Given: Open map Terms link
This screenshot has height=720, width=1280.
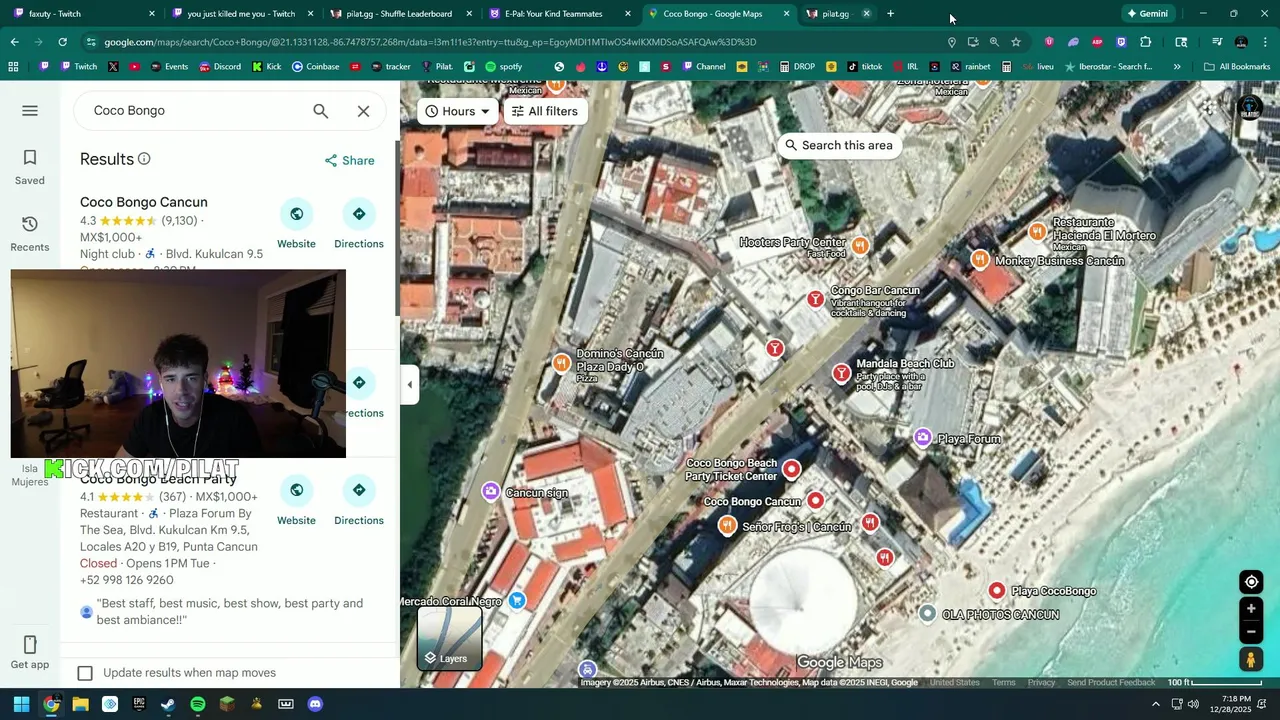Looking at the screenshot, I should (x=1004, y=683).
